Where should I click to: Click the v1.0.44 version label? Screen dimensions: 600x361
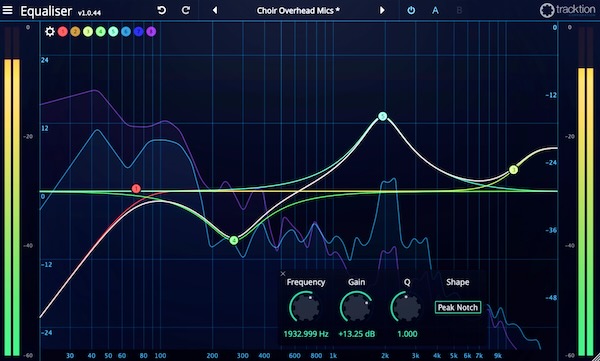point(89,13)
